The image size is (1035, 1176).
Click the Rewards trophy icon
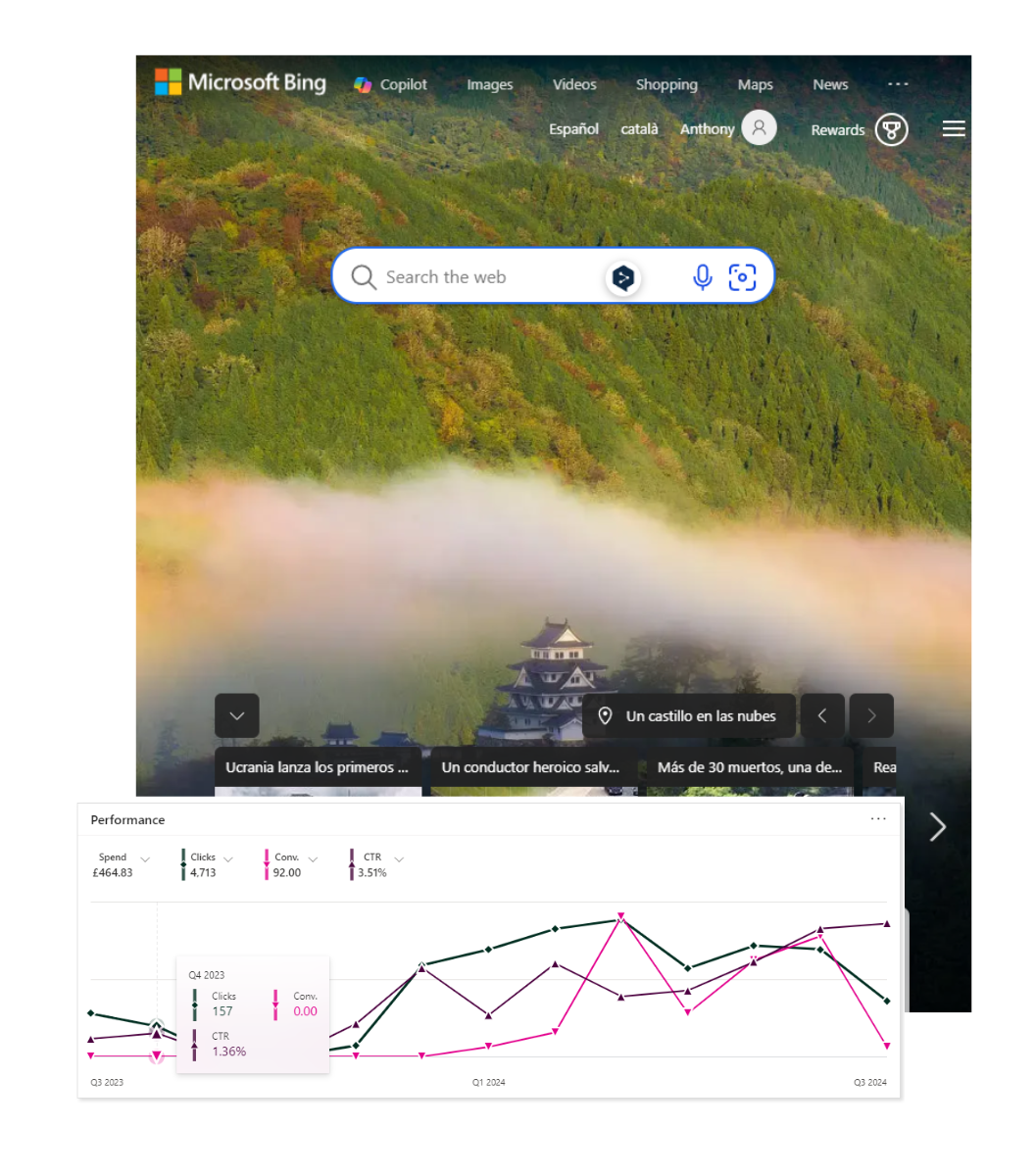pyautogui.click(x=891, y=129)
